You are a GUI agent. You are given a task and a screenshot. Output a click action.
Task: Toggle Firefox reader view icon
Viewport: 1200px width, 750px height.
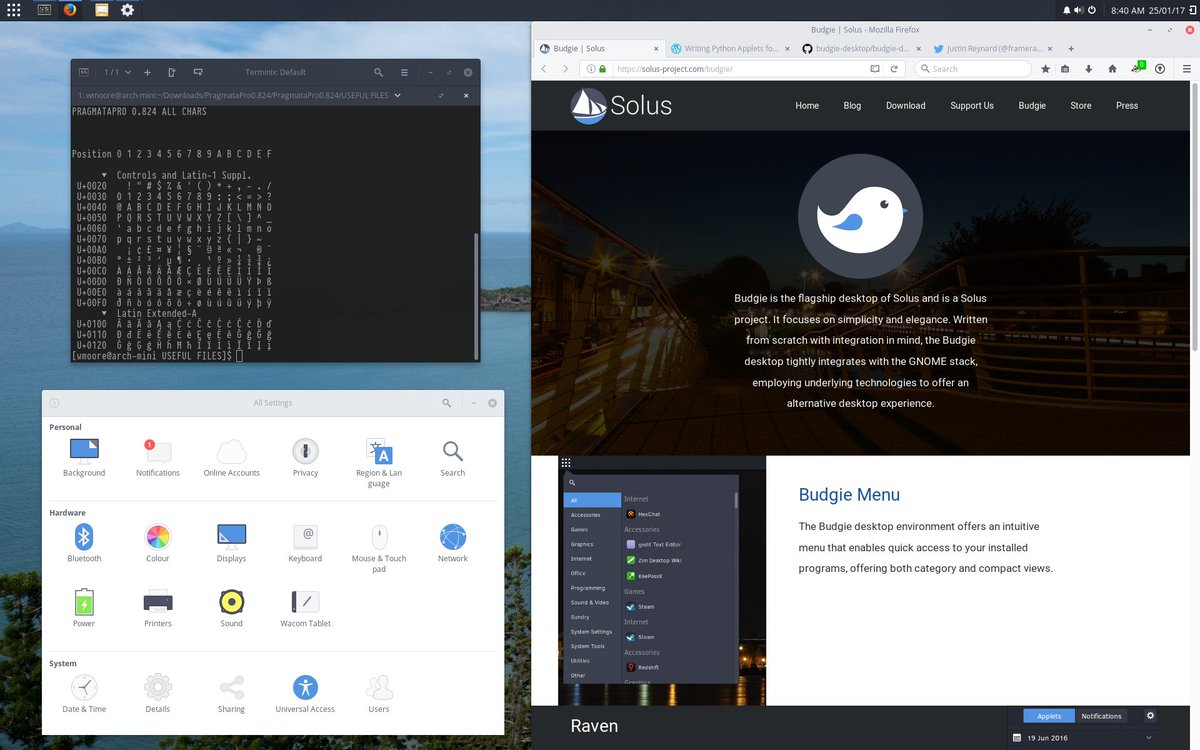pos(875,69)
